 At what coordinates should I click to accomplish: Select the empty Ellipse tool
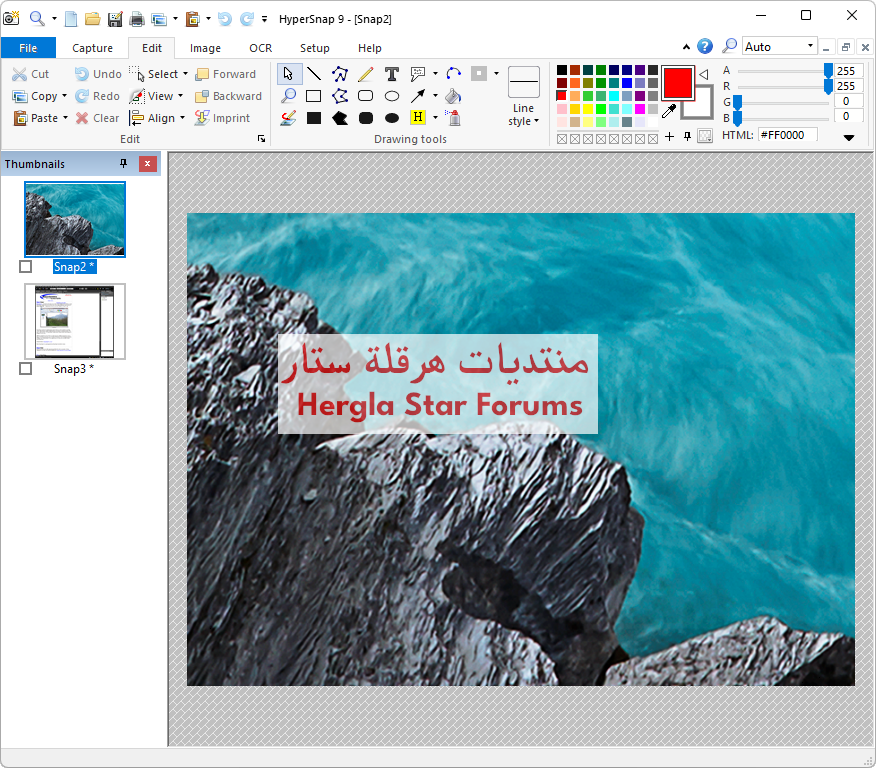pos(392,96)
